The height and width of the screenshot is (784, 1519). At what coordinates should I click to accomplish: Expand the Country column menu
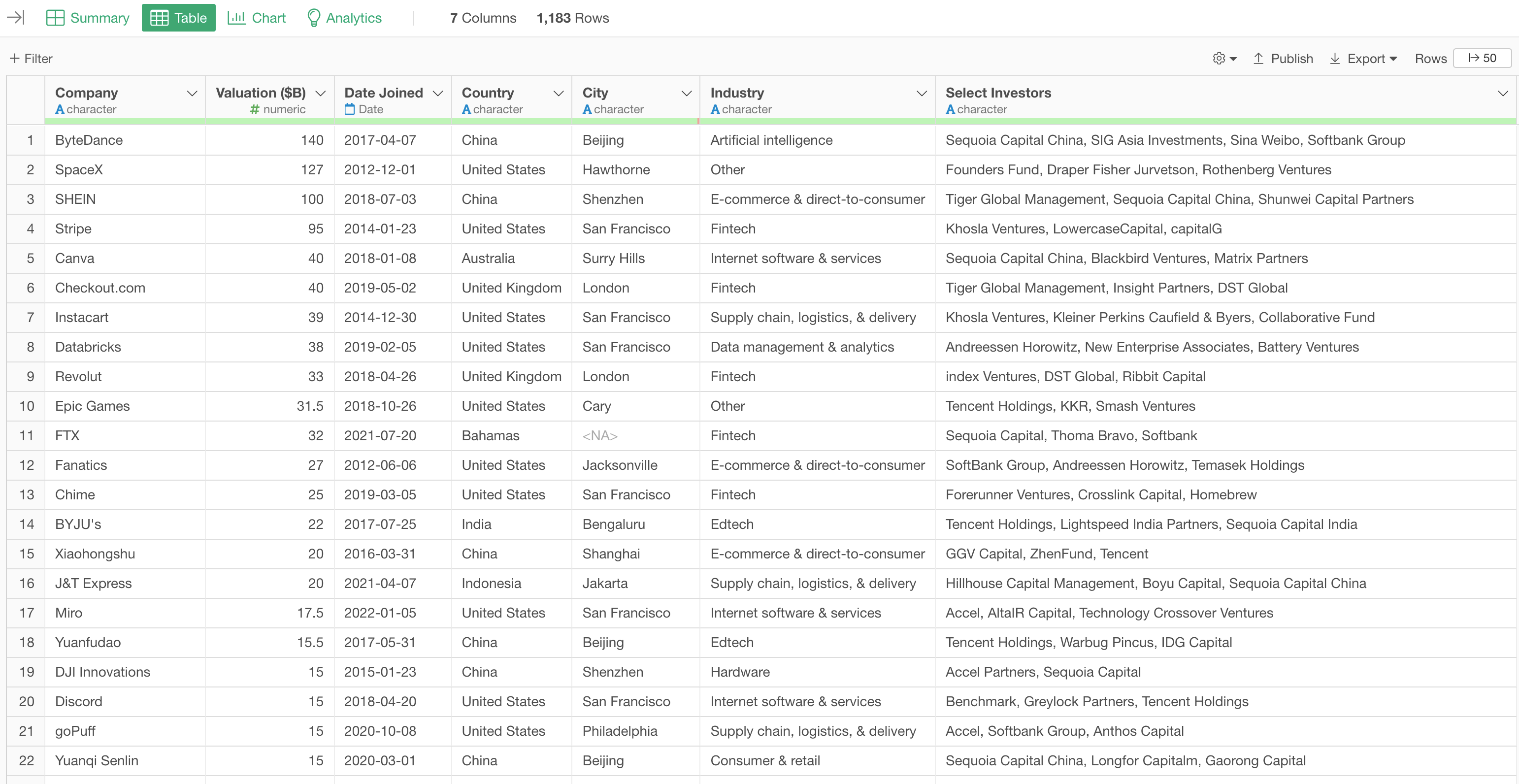(x=559, y=93)
